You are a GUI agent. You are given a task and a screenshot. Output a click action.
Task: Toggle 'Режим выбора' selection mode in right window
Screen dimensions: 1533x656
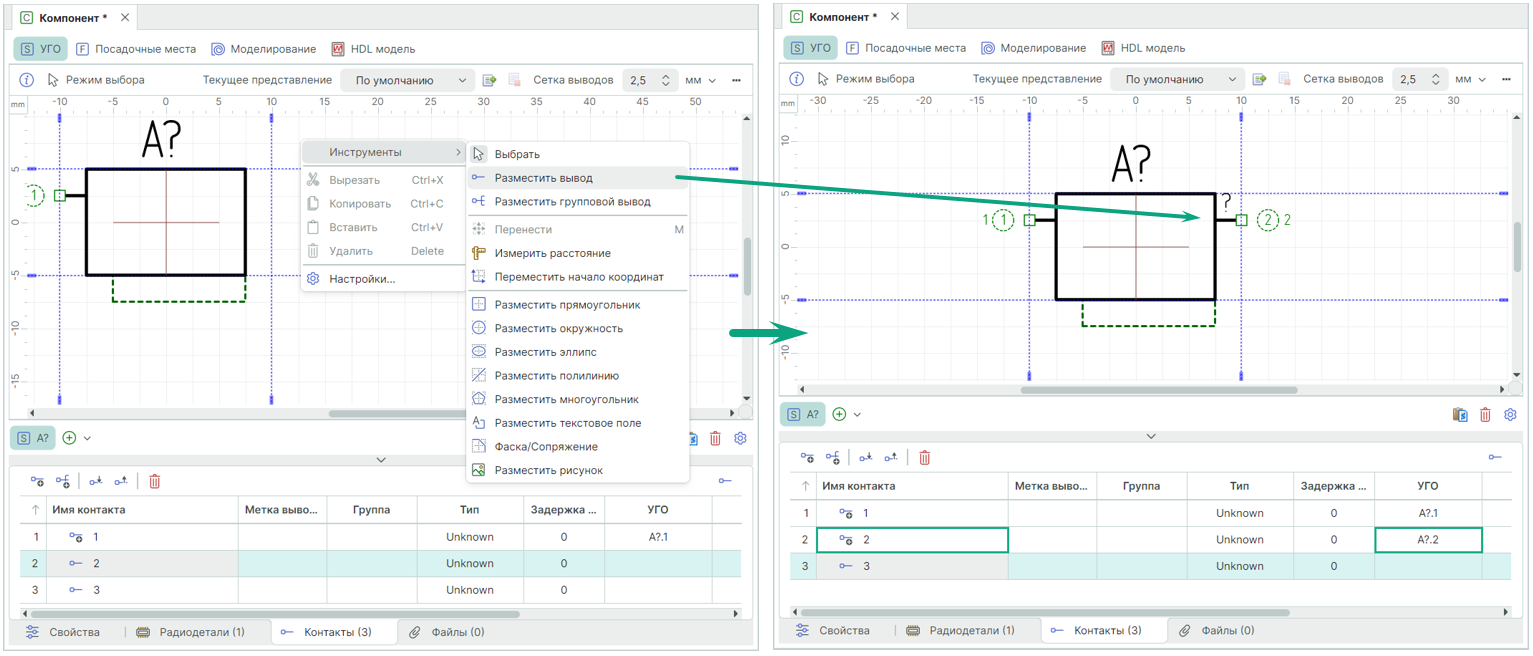coord(864,79)
